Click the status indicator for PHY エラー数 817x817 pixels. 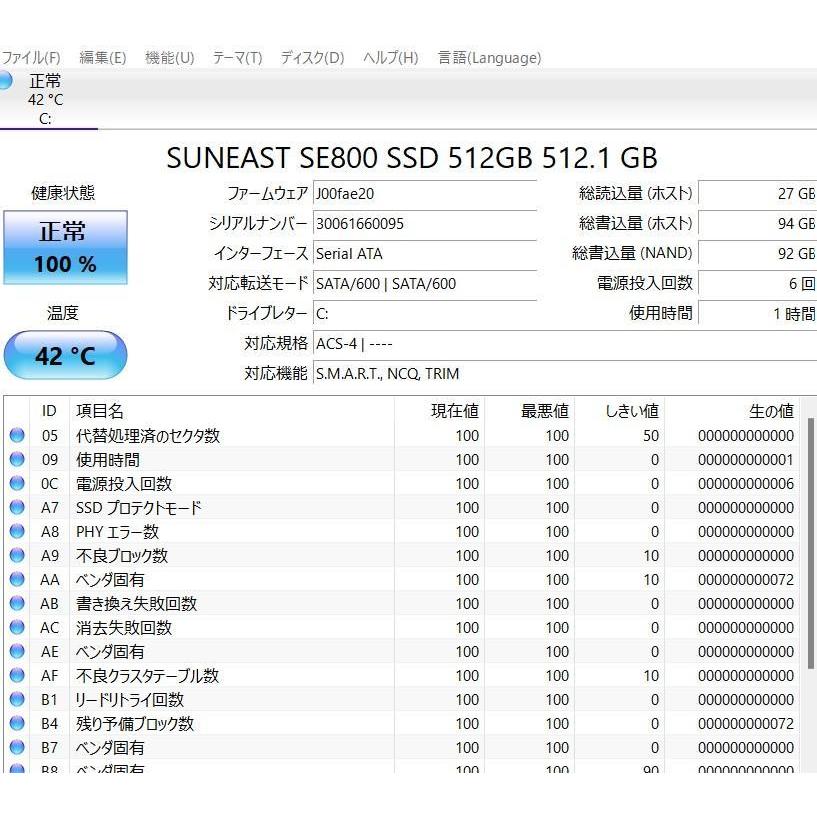pyautogui.click(x=16, y=531)
